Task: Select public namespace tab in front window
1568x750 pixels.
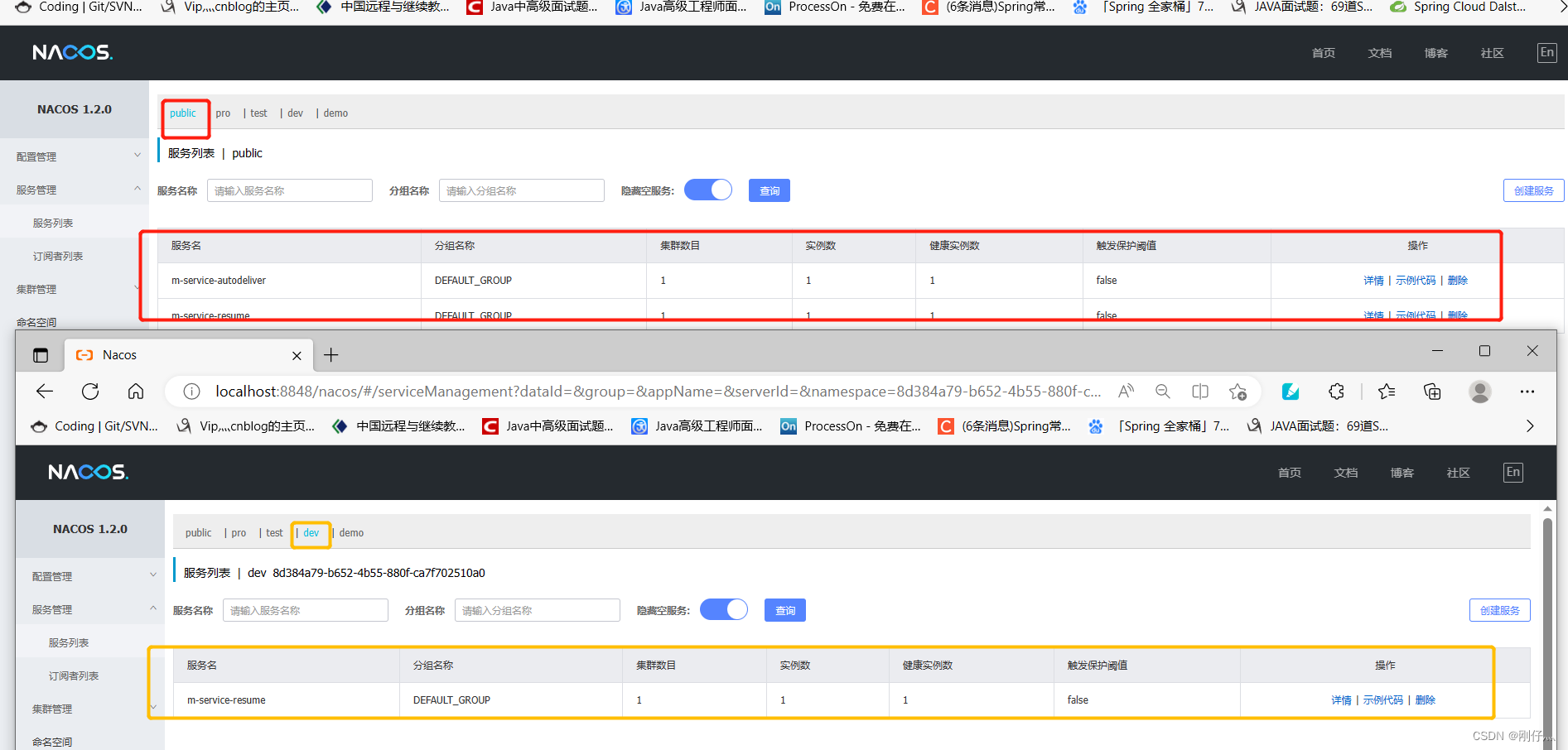Action: [x=198, y=533]
